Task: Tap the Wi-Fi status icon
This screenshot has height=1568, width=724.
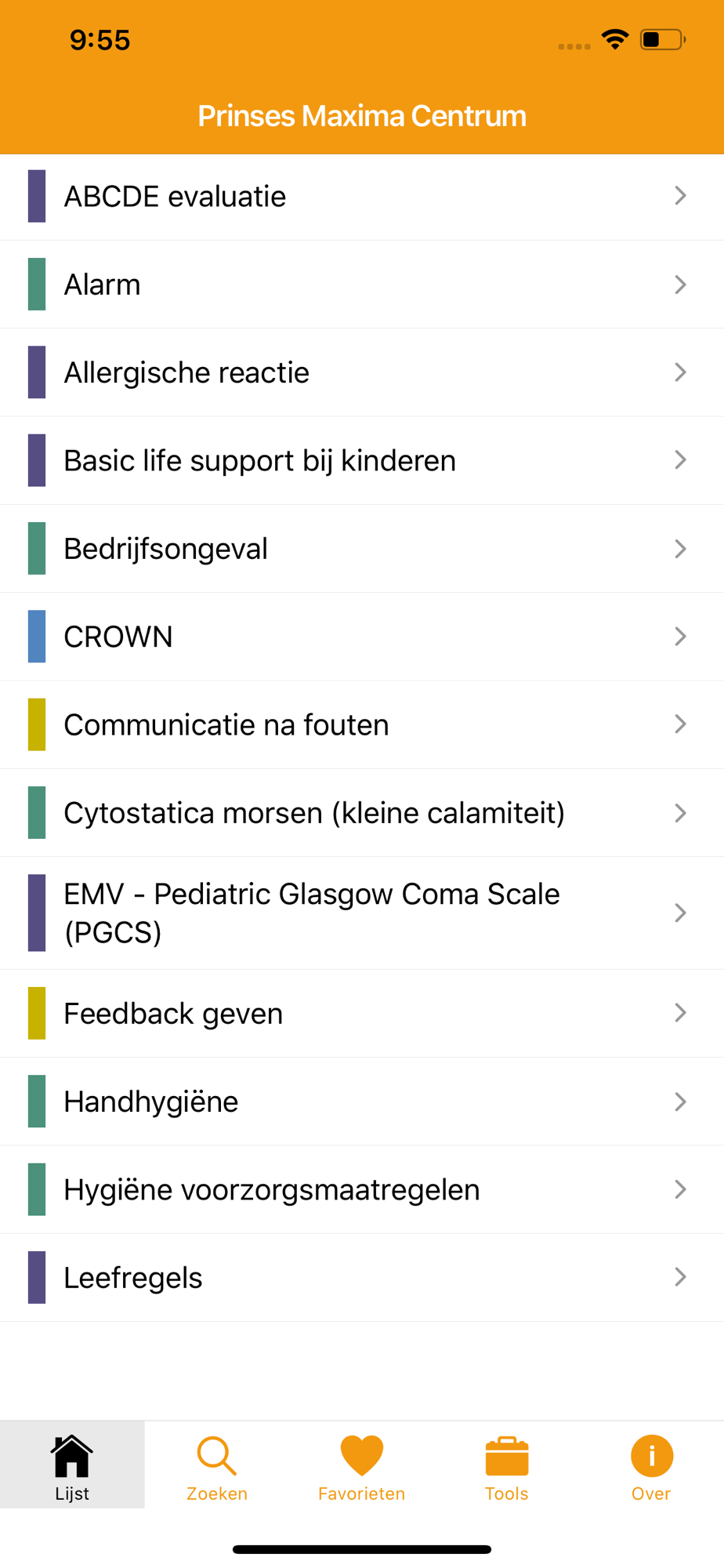Action: click(x=616, y=39)
